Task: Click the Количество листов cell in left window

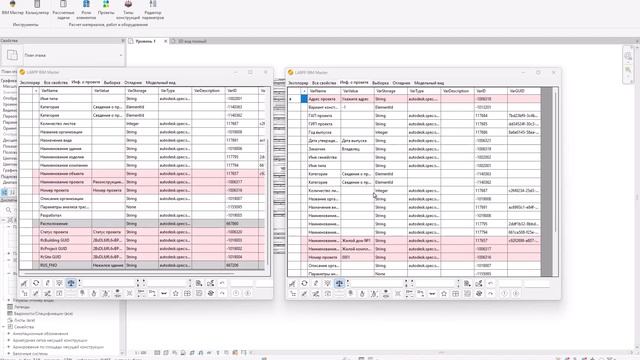Action: [x=65, y=123]
